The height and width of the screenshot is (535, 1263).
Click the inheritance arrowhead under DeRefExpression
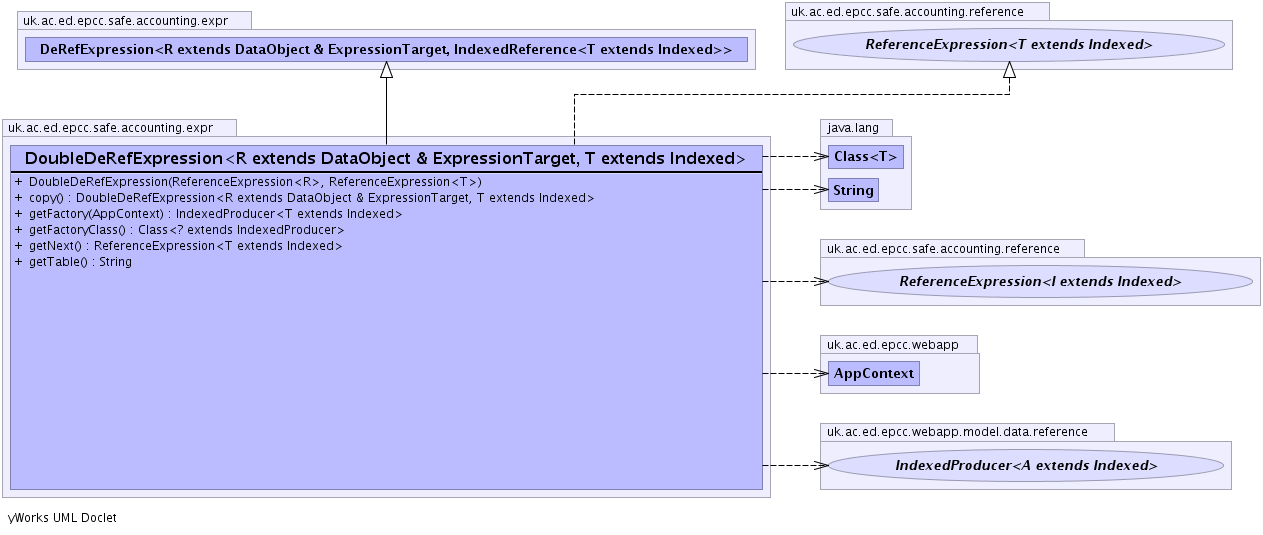[x=386, y=69]
